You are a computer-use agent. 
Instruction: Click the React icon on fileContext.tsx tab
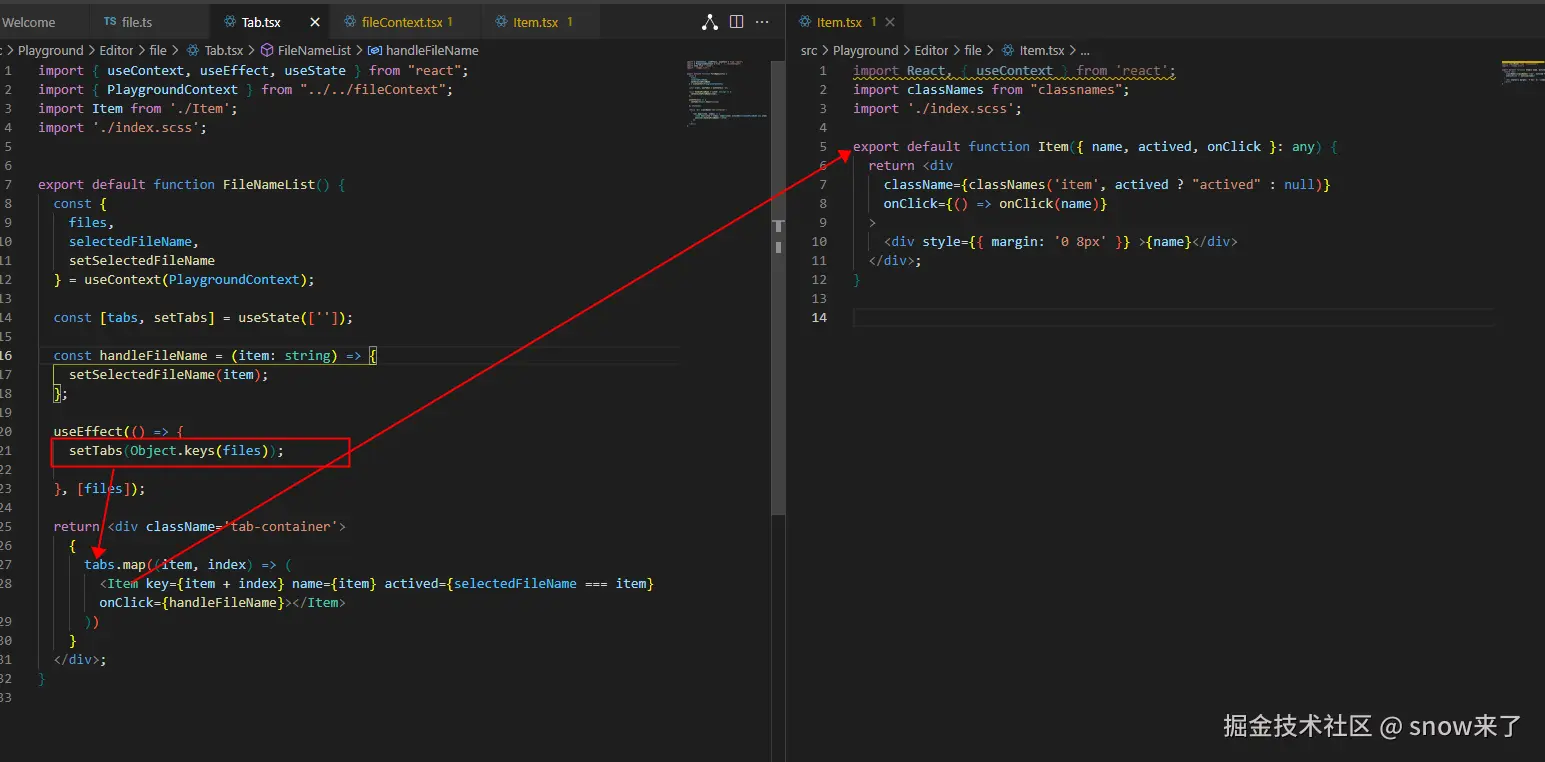click(x=350, y=22)
